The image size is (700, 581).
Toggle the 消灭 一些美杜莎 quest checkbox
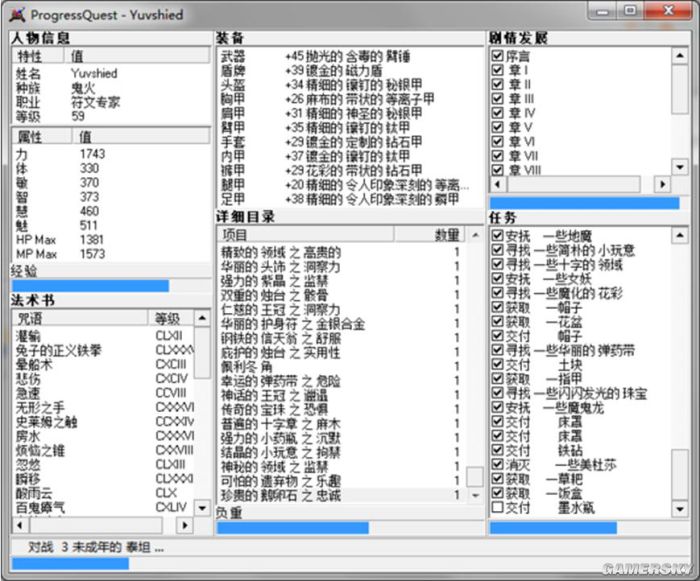[x=497, y=464]
